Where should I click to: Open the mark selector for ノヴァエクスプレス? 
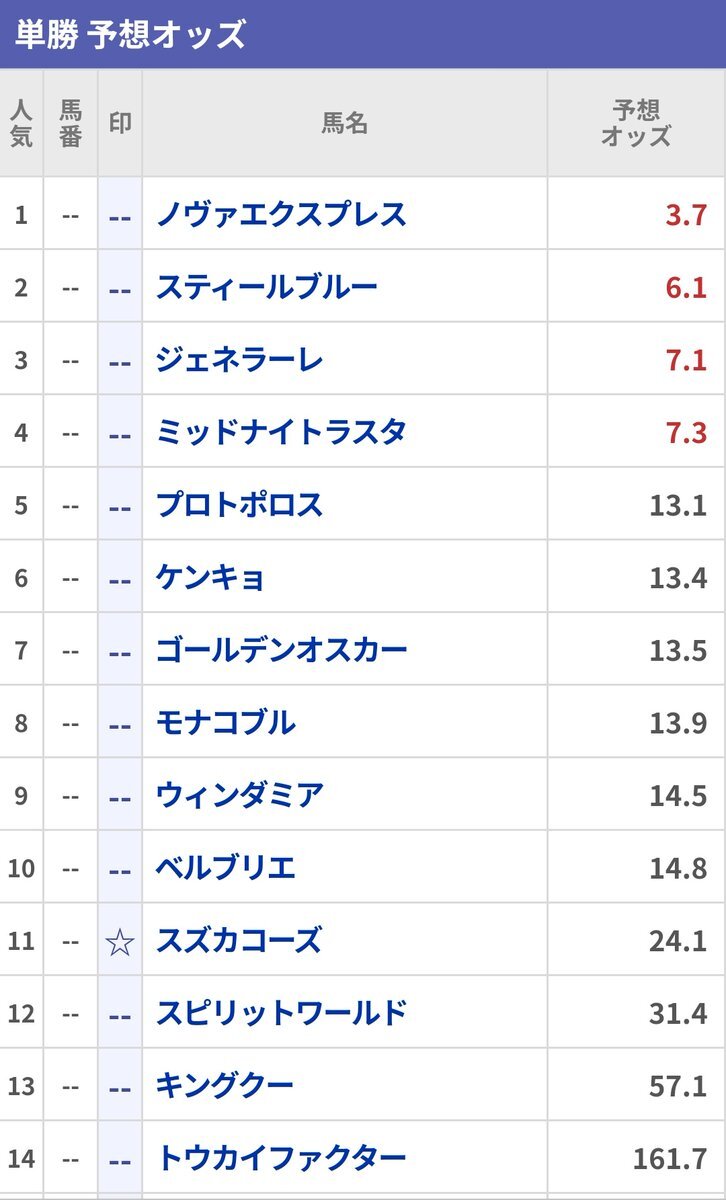tap(120, 214)
